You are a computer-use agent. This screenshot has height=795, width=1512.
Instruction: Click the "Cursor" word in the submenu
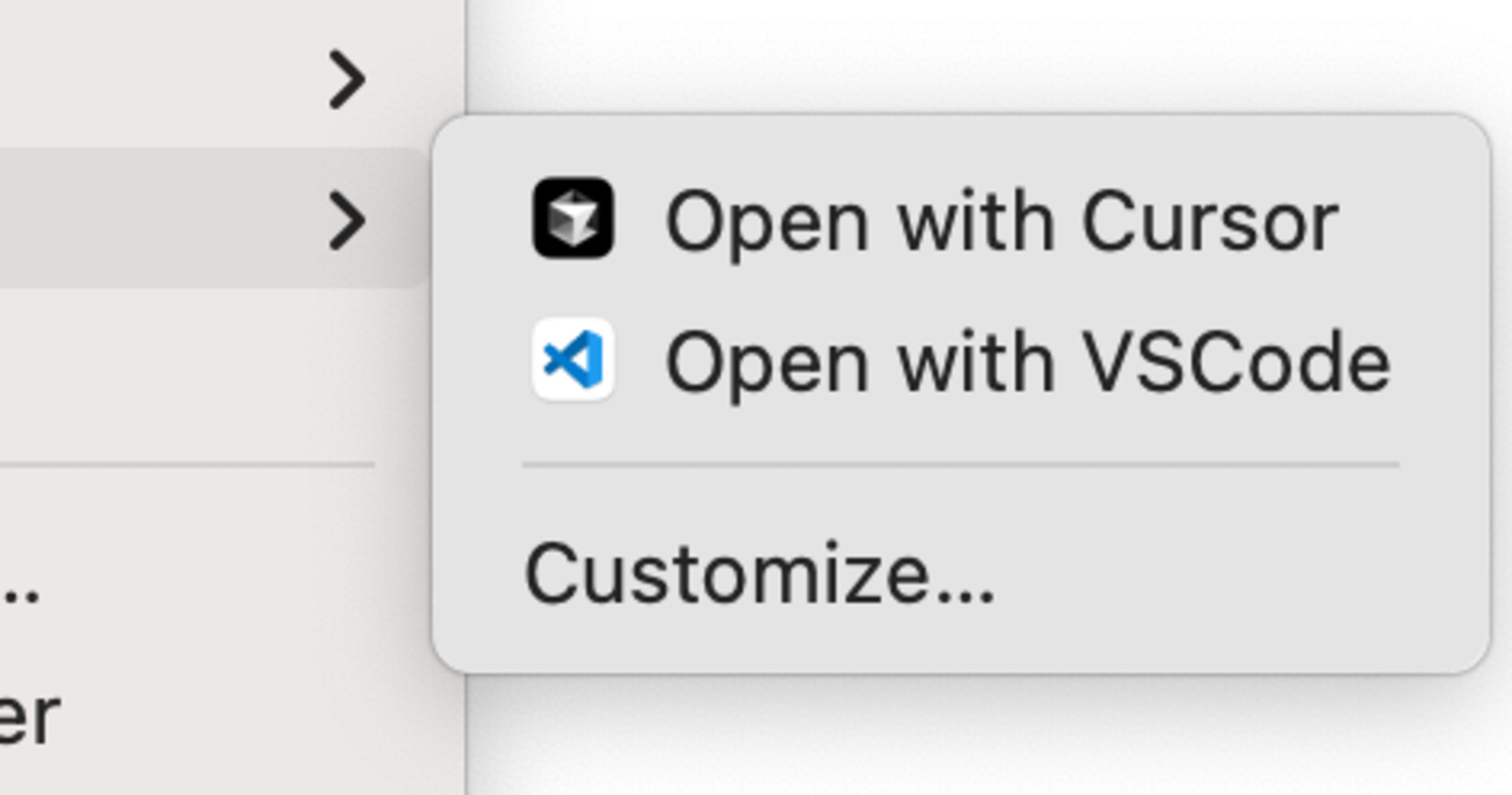pos(1210,222)
